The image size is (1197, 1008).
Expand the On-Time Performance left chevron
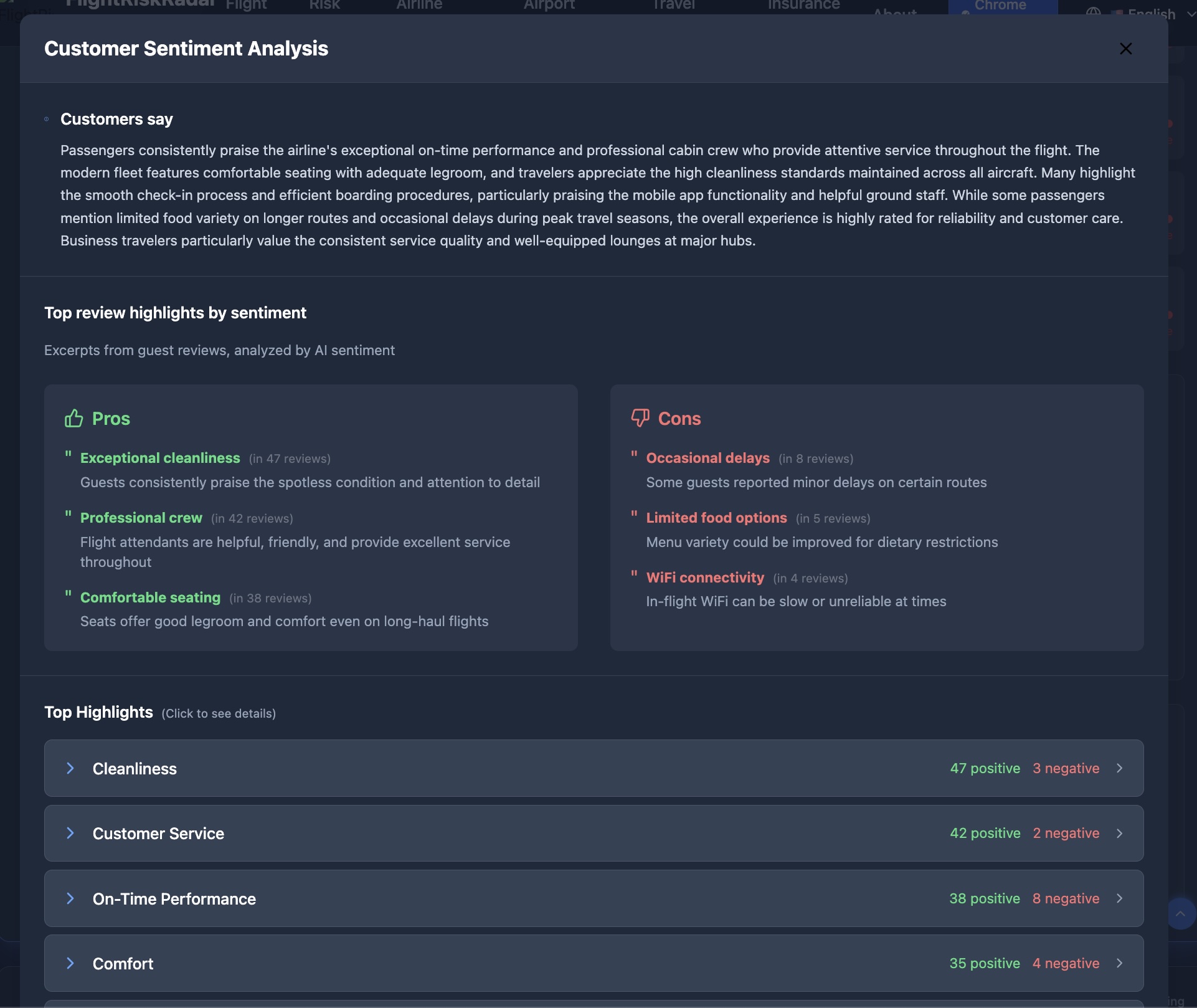pos(70,898)
